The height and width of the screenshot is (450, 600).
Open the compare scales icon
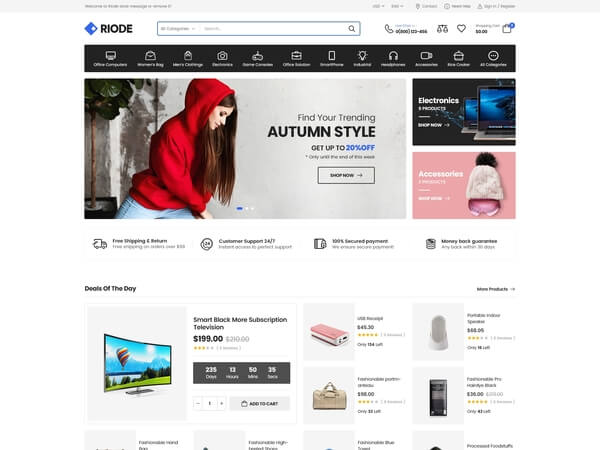tap(442, 29)
